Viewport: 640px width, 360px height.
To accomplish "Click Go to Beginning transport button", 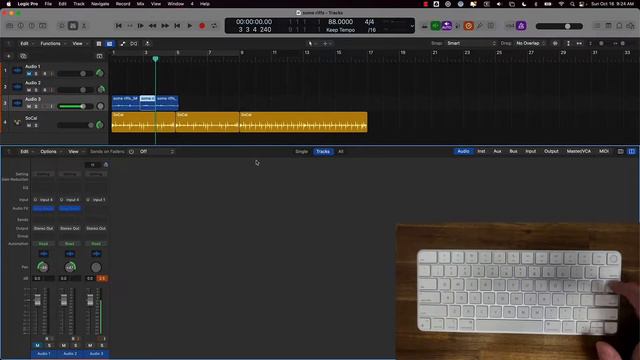I will [x=119, y=26].
